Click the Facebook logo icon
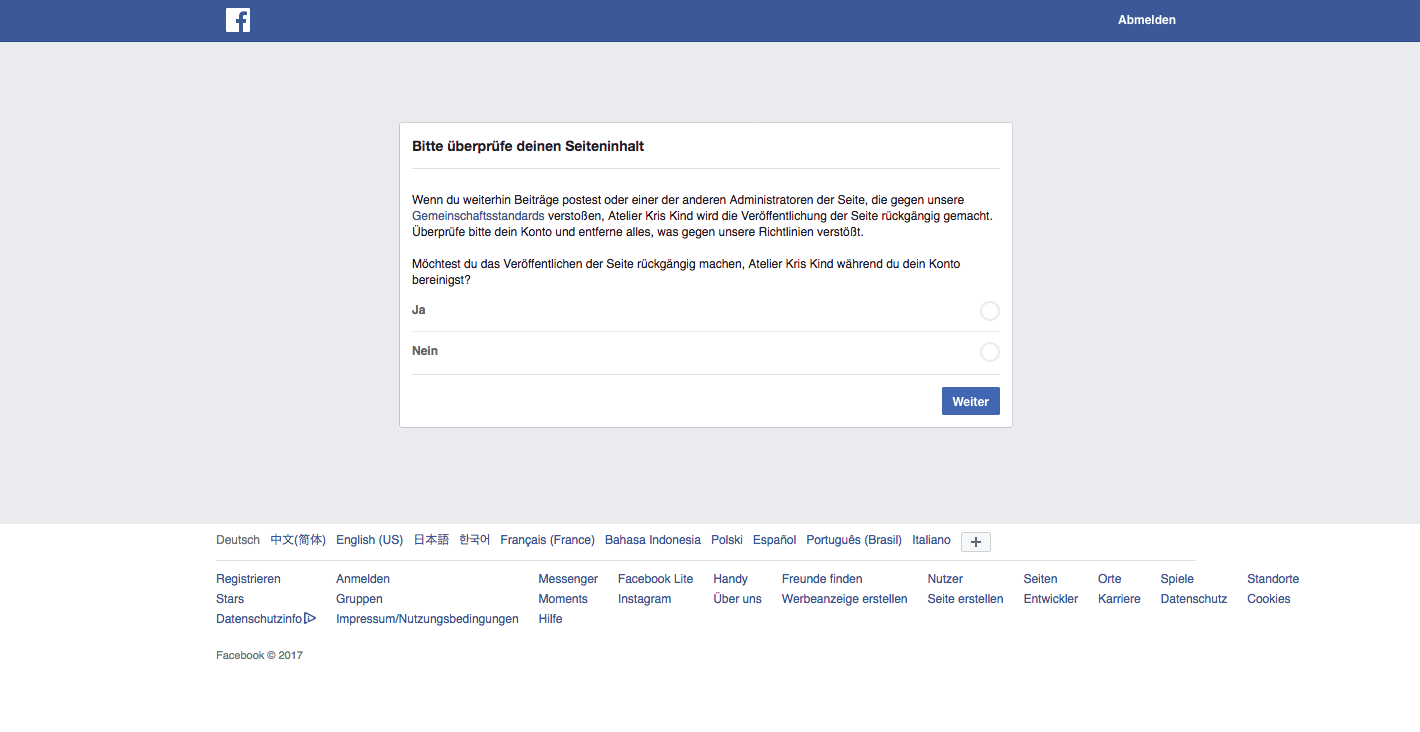 pos(238,20)
